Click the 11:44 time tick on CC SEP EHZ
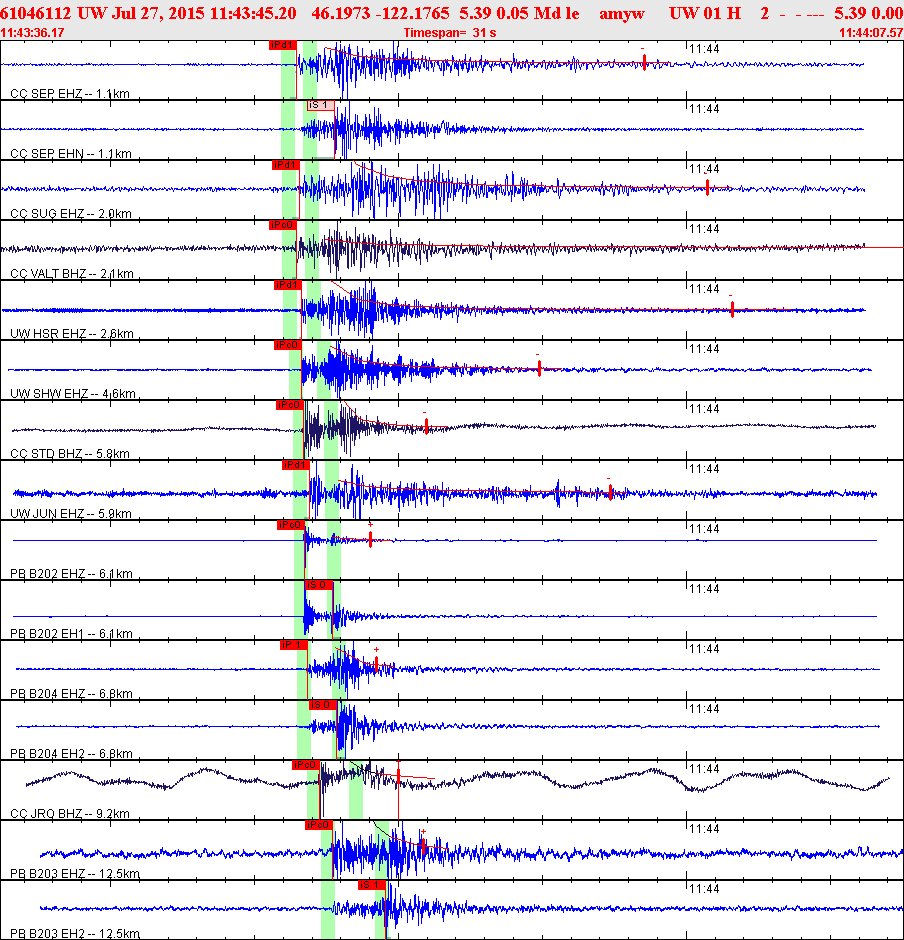904x940 pixels. point(706,48)
